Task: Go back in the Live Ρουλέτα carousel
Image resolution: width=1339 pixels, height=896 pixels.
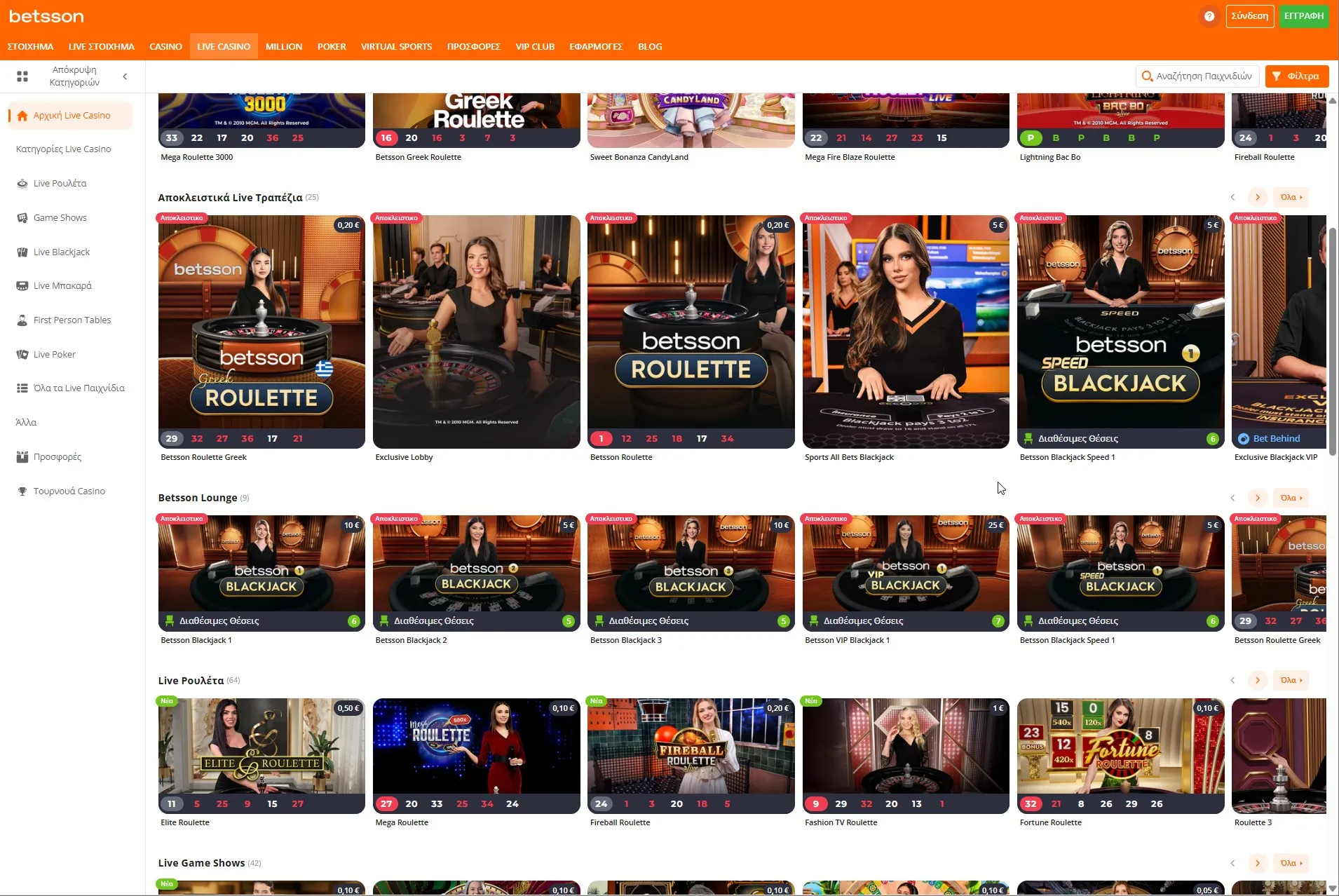Action: (1232, 680)
